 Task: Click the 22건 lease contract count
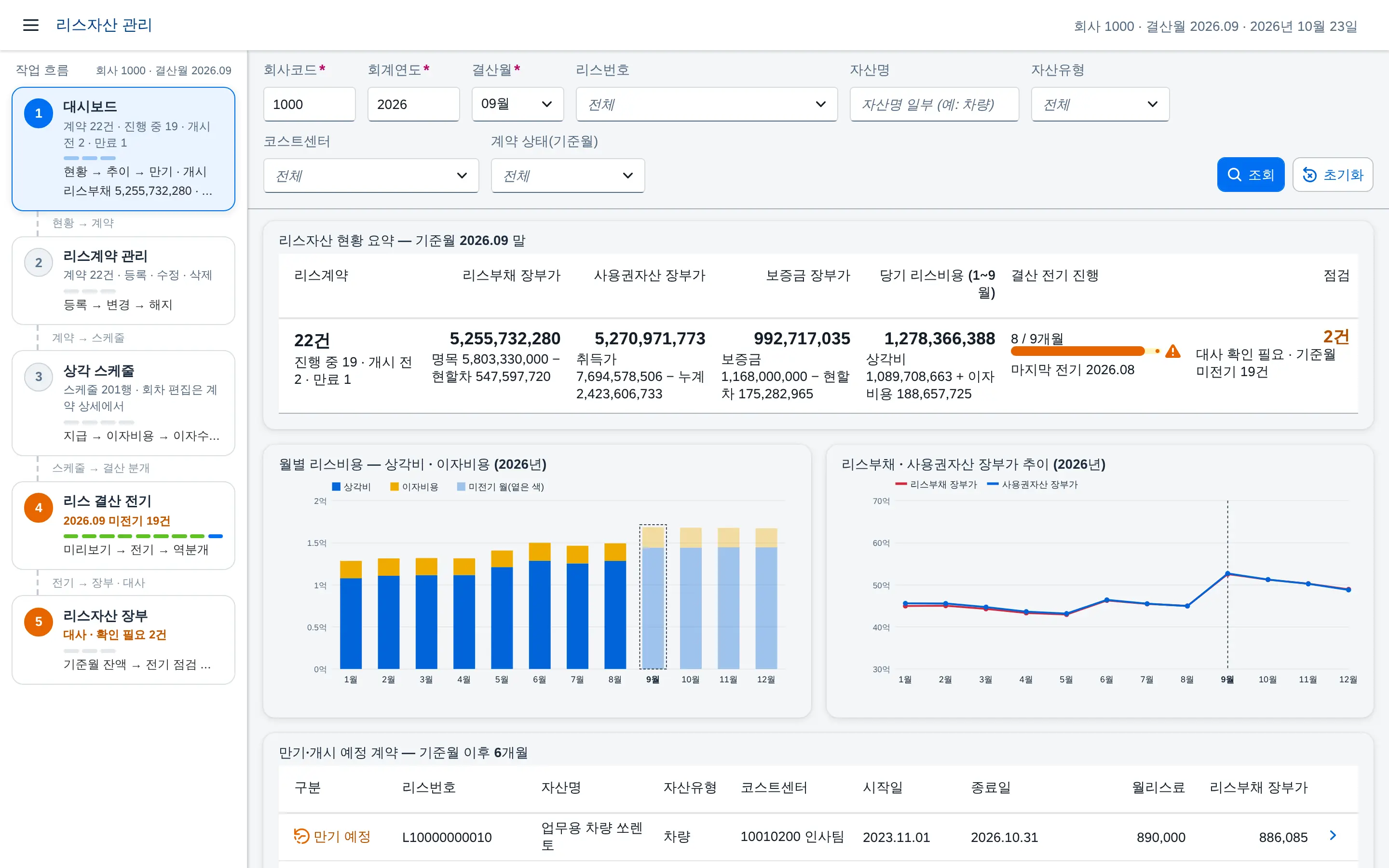pyautogui.click(x=312, y=340)
